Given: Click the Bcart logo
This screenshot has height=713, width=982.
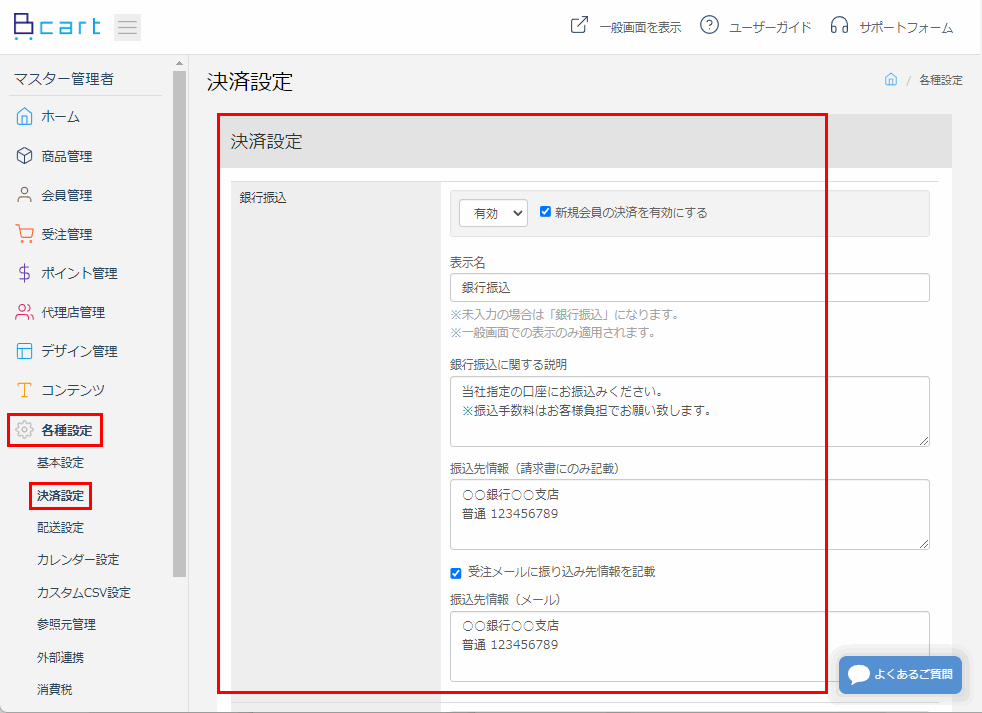Looking at the screenshot, I should pyautogui.click(x=56, y=26).
